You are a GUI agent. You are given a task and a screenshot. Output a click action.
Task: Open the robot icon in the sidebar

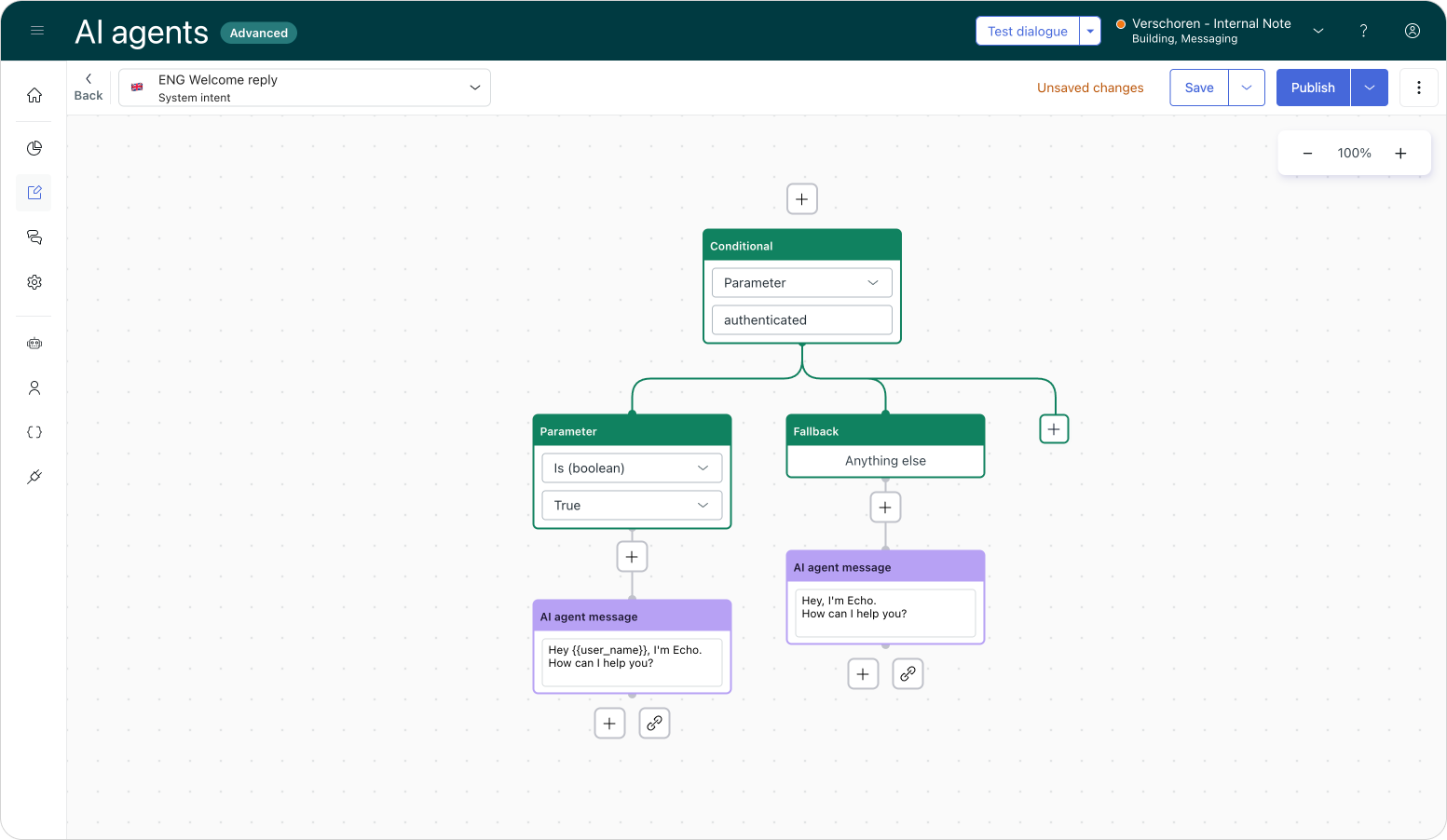tap(34, 344)
